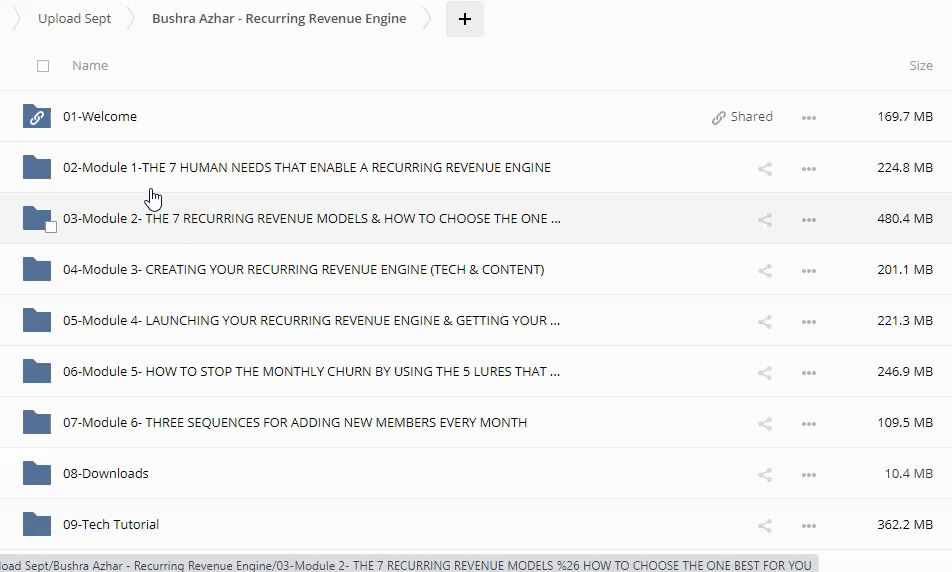The width and height of the screenshot is (952, 572).
Task: Sort files by Size column header
Action: [x=920, y=66]
